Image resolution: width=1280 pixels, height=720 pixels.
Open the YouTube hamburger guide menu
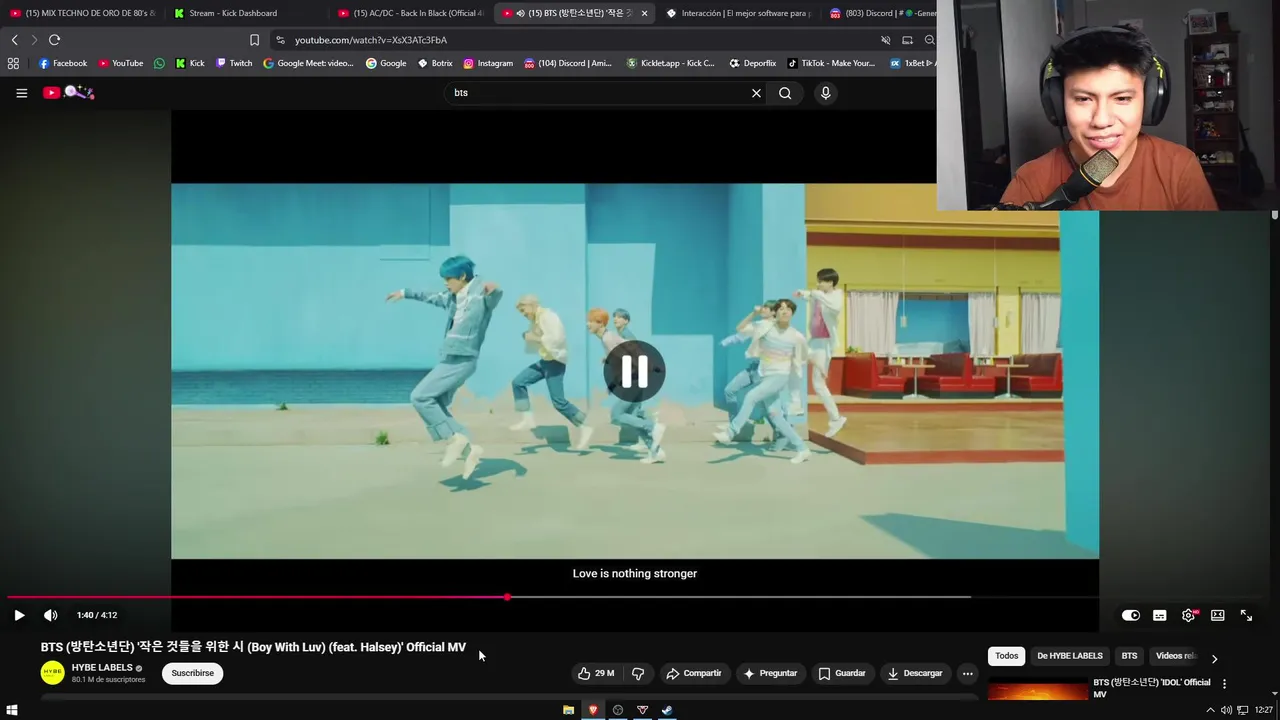(x=21, y=93)
